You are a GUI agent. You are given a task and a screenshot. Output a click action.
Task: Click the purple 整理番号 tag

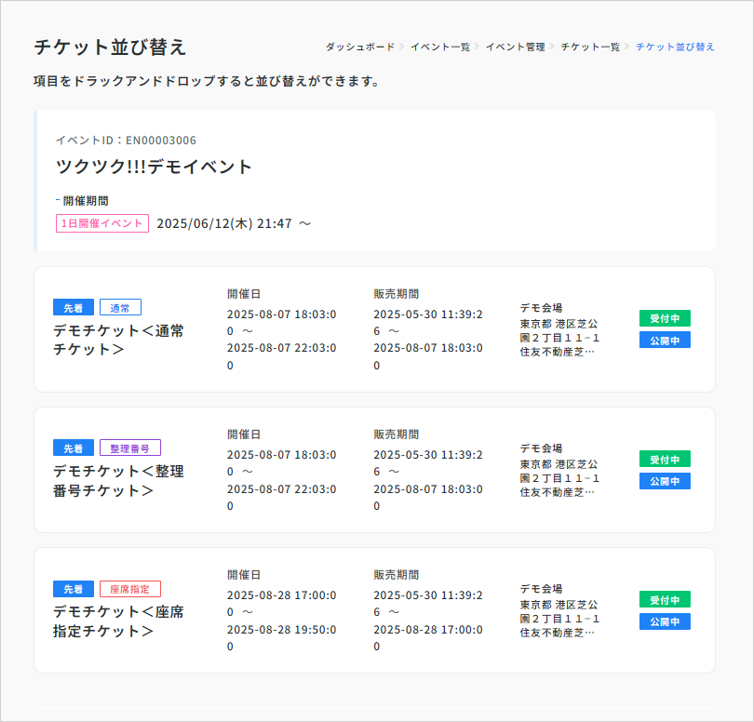point(130,448)
